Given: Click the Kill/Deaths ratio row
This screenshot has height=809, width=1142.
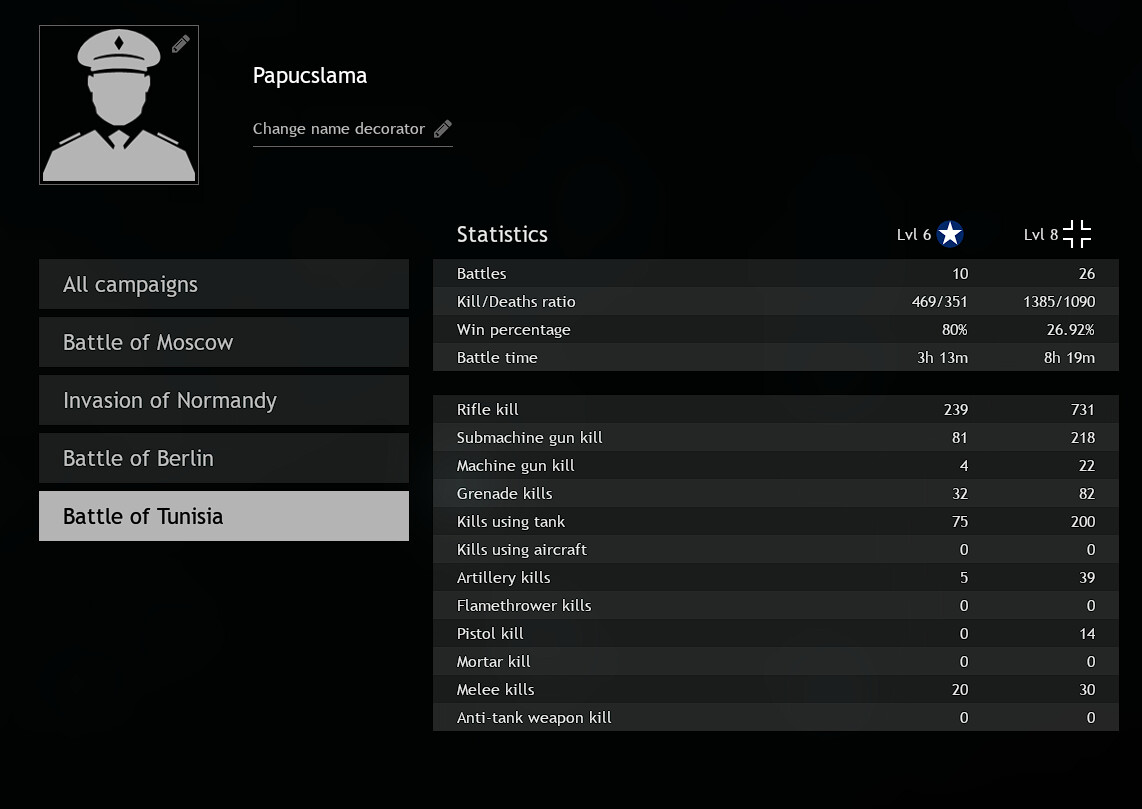Looking at the screenshot, I should [x=776, y=301].
